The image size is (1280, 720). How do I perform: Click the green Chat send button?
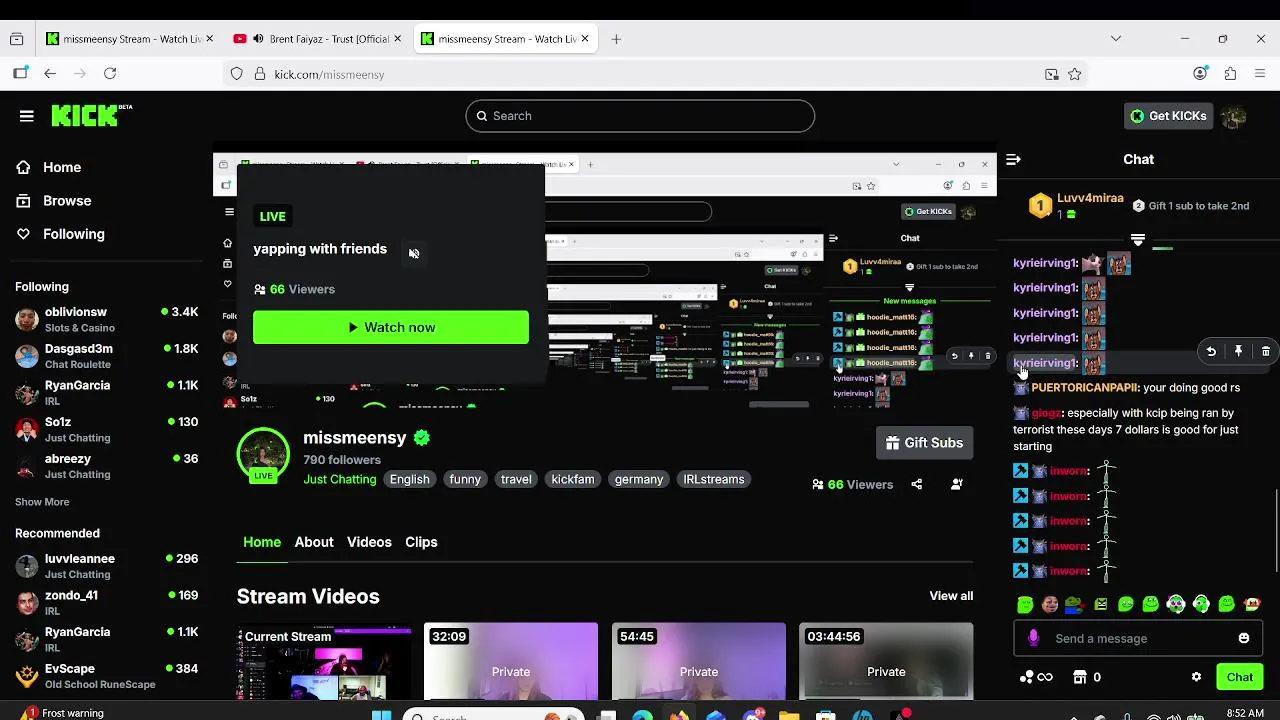pos(1240,677)
